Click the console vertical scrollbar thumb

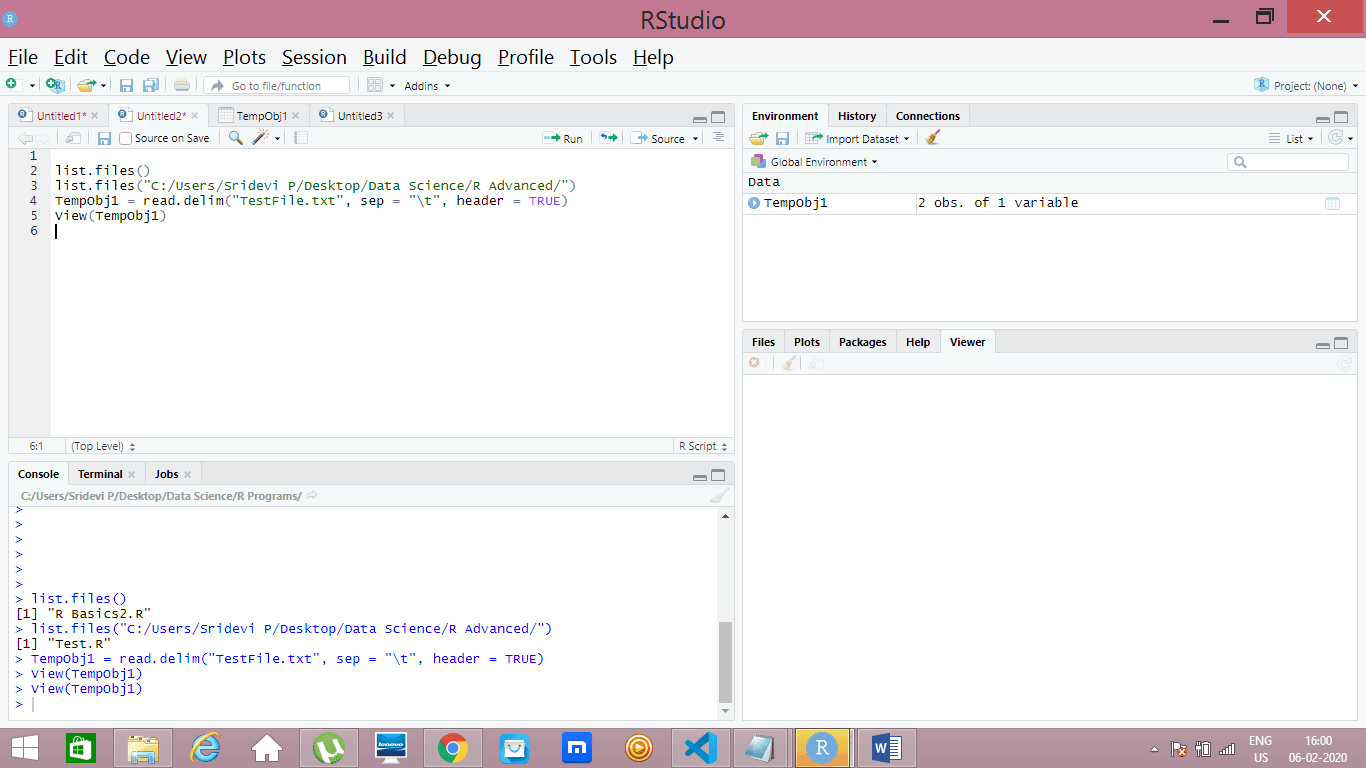pos(726,662)
